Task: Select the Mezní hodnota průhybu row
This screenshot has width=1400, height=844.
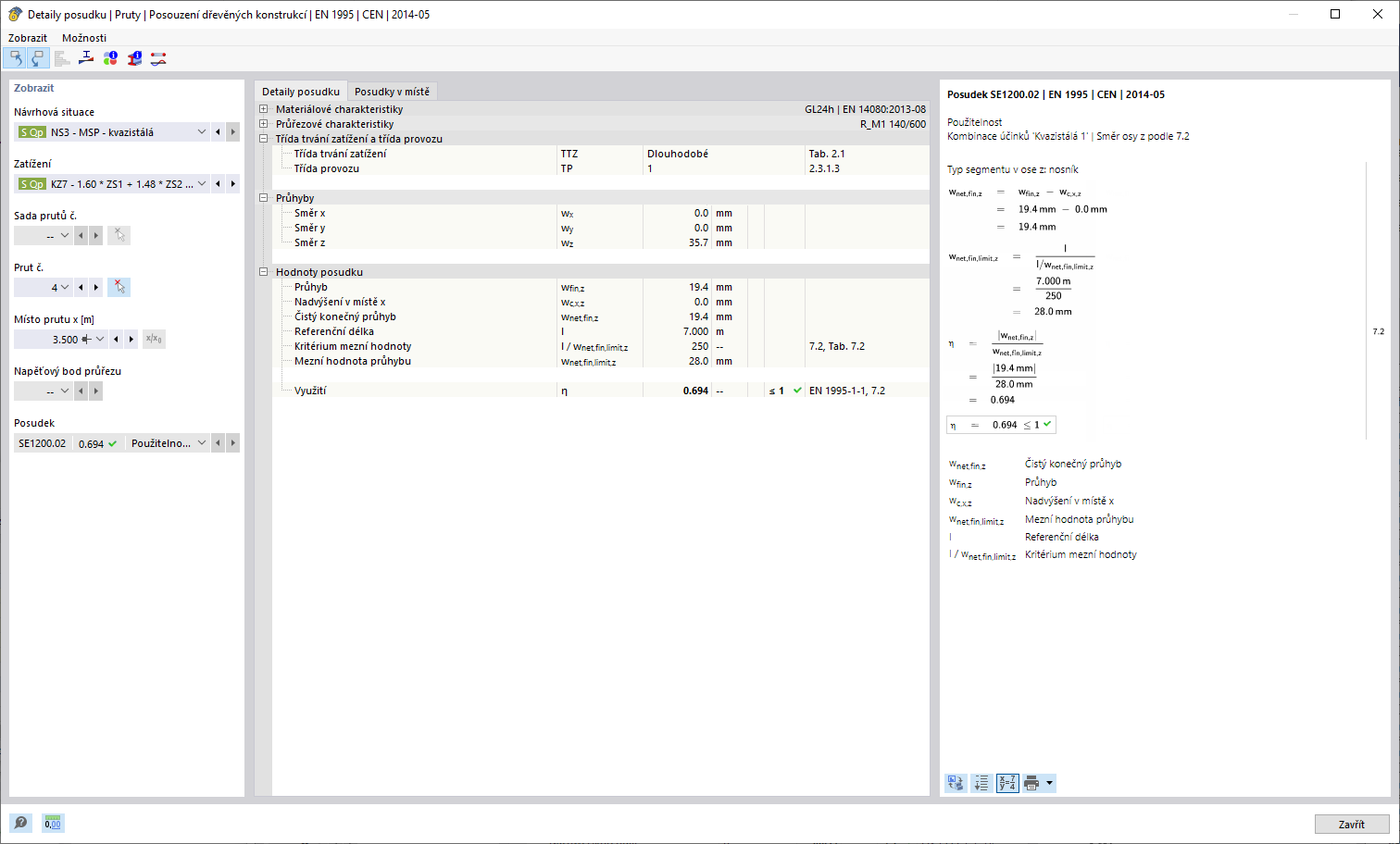Action: pos(601,361)
